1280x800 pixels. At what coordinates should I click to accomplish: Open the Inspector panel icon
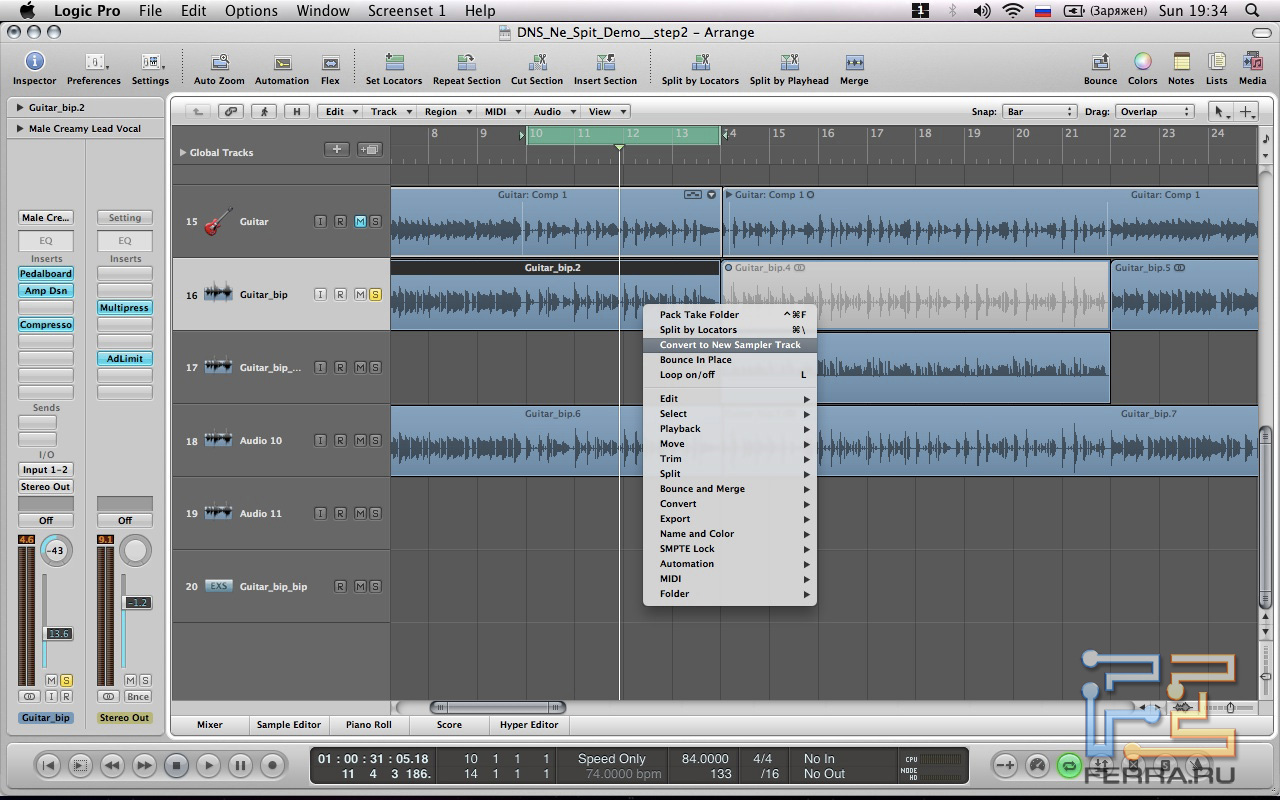[x=34, y=63]
